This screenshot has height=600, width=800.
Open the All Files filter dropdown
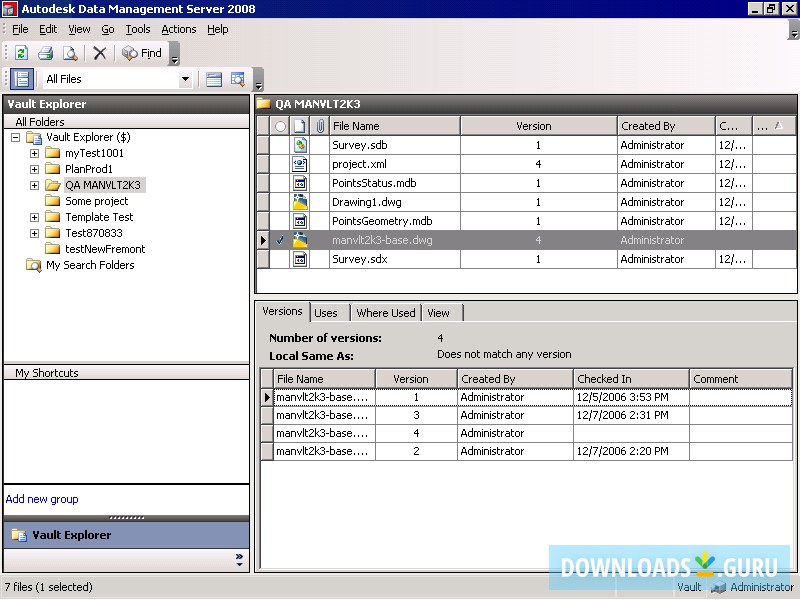(x=185, y=79)
